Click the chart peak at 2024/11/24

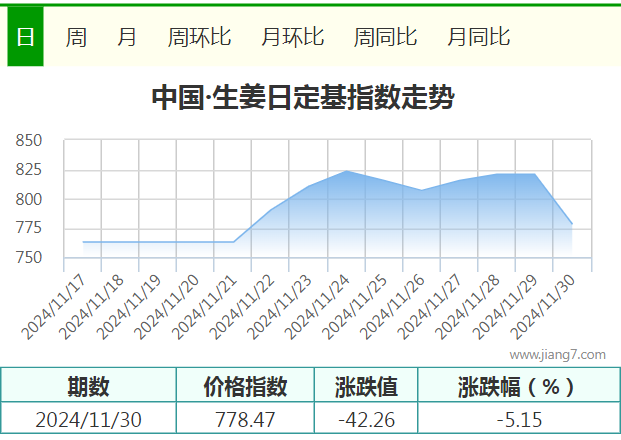[347, 171]
